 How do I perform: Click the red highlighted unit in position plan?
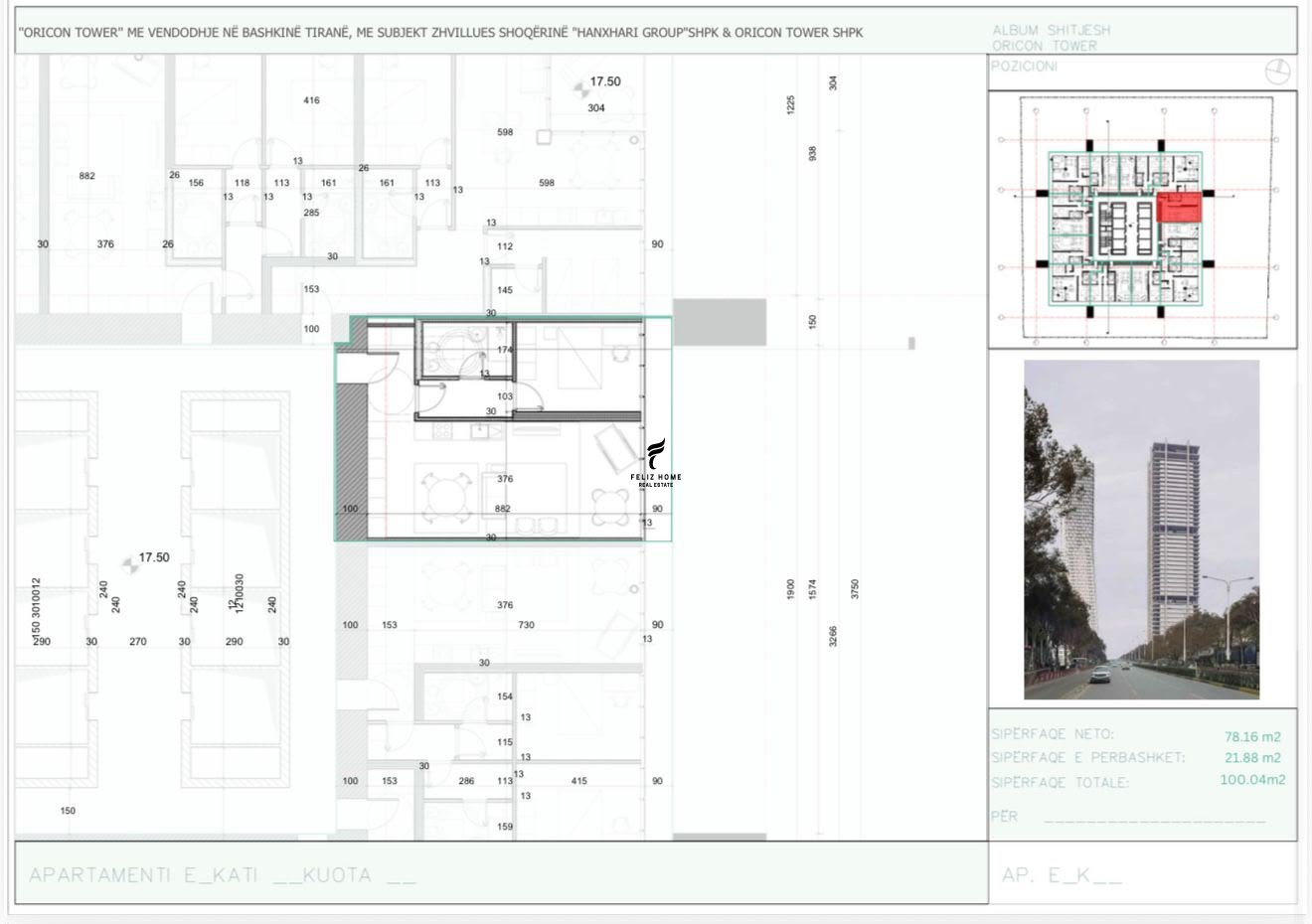pos(1179,208)
